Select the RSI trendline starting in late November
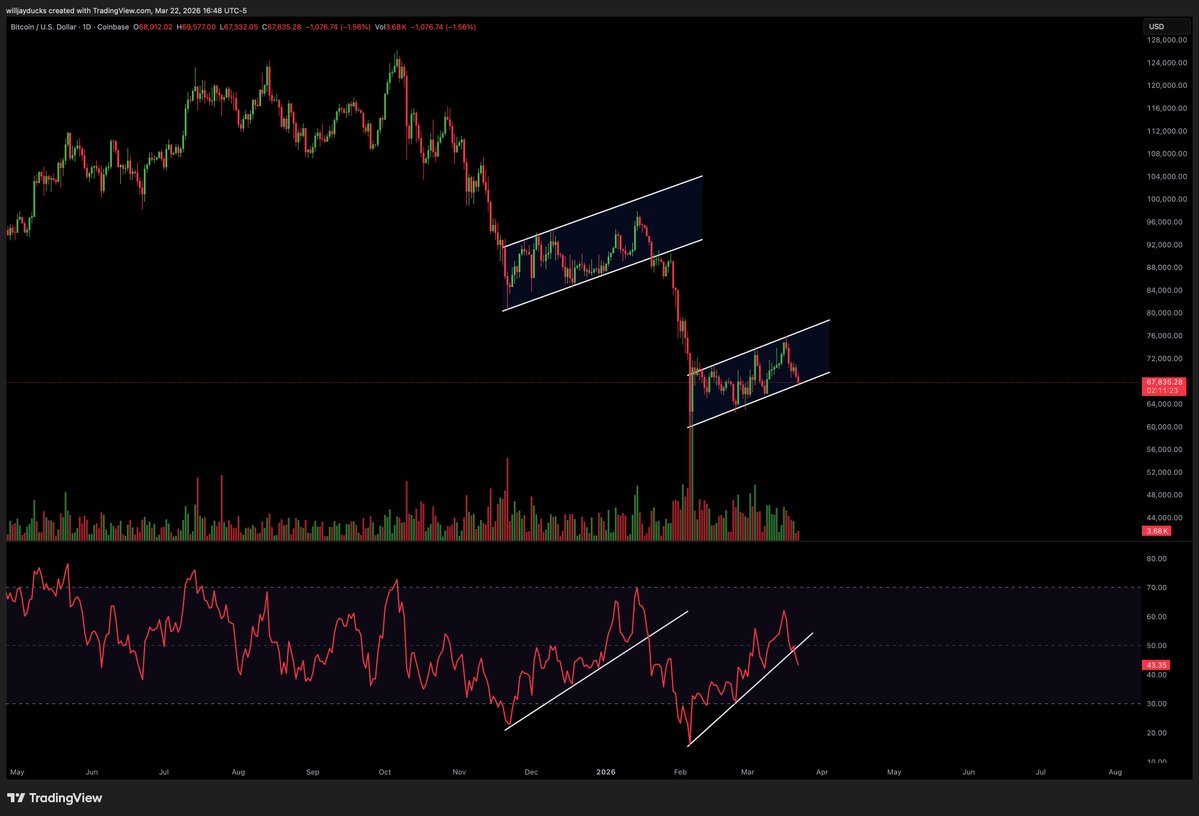Screen dimensions: 1199x816 point(596,671)
